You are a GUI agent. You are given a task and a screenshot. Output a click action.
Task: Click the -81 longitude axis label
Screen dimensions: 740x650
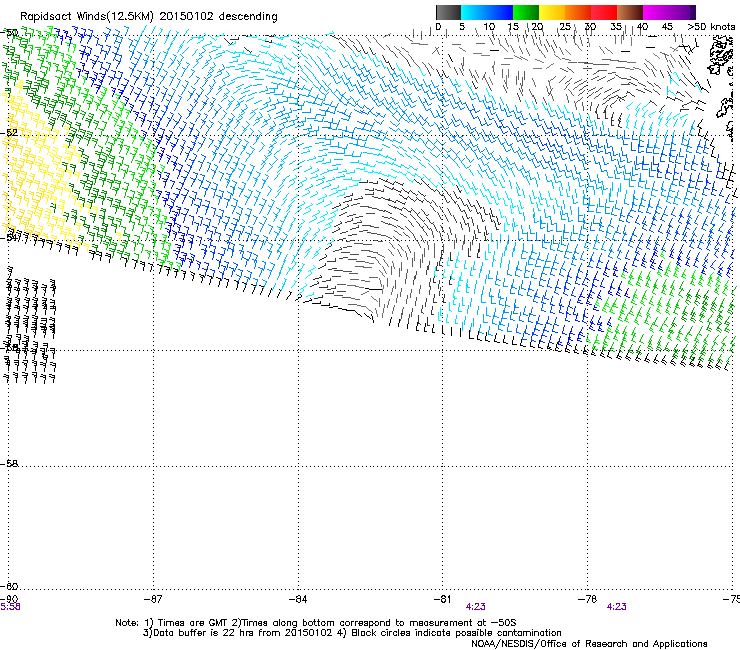coord(442,599)
